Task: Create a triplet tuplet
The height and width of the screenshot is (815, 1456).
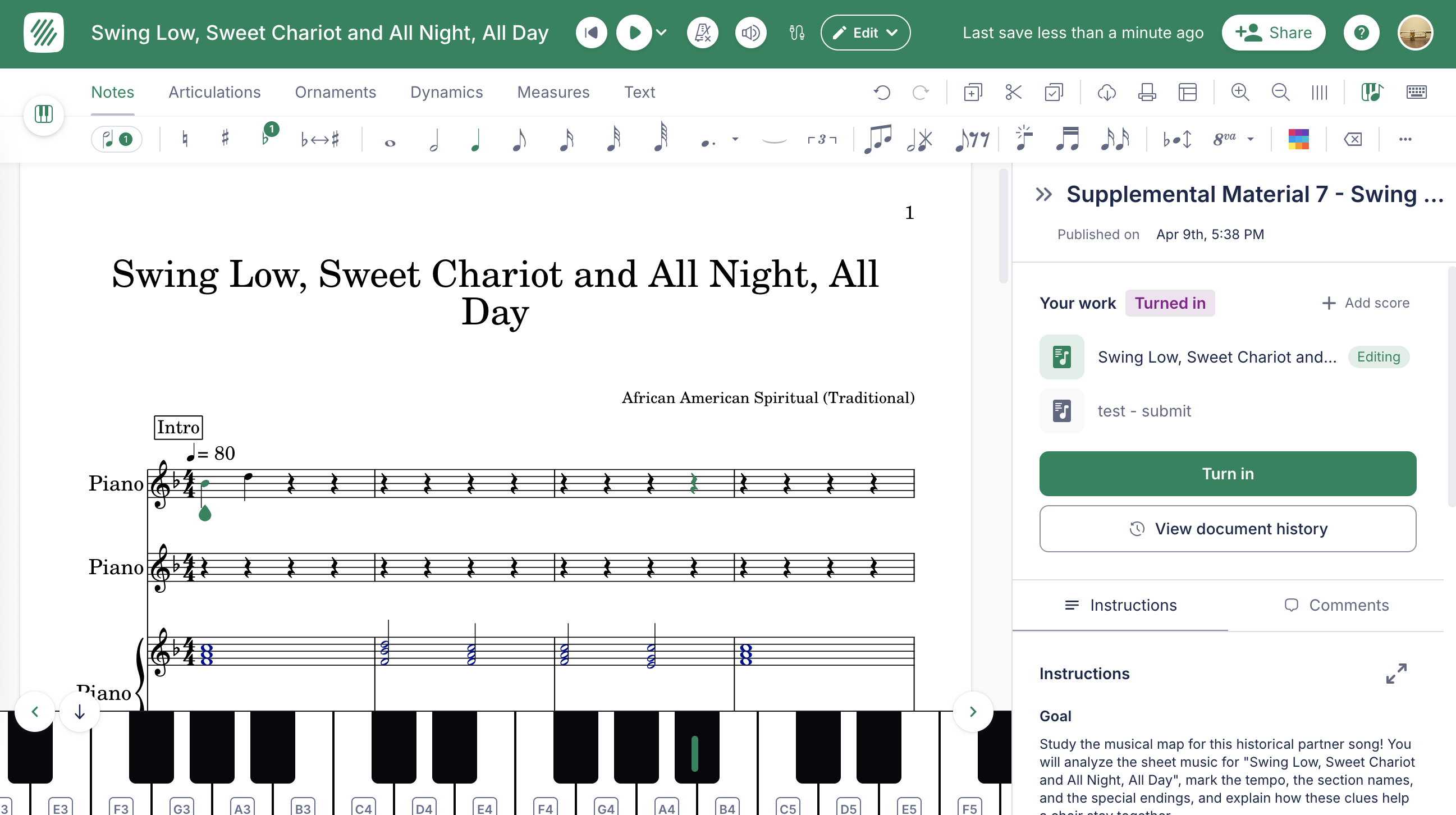Action: point(822,139)
